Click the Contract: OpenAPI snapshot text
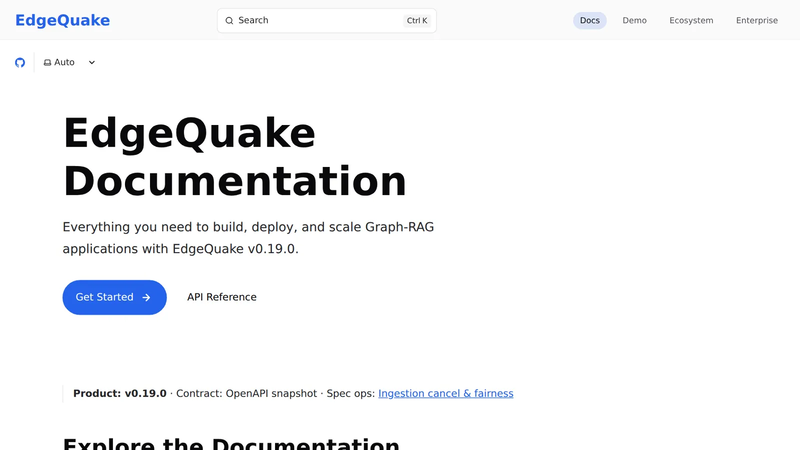Viewport: 800px width, 450px height. click(246, 393)
